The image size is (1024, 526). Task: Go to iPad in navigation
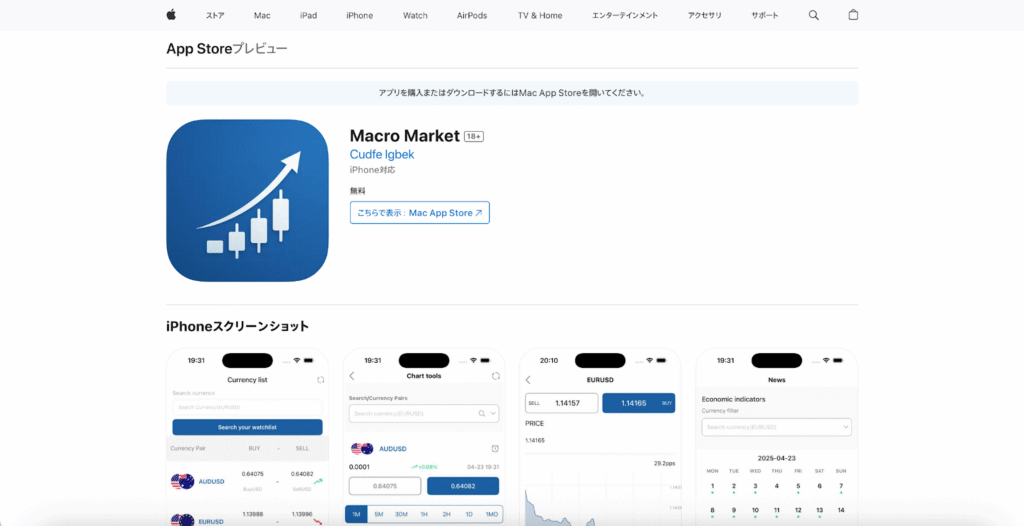(308, 16)
